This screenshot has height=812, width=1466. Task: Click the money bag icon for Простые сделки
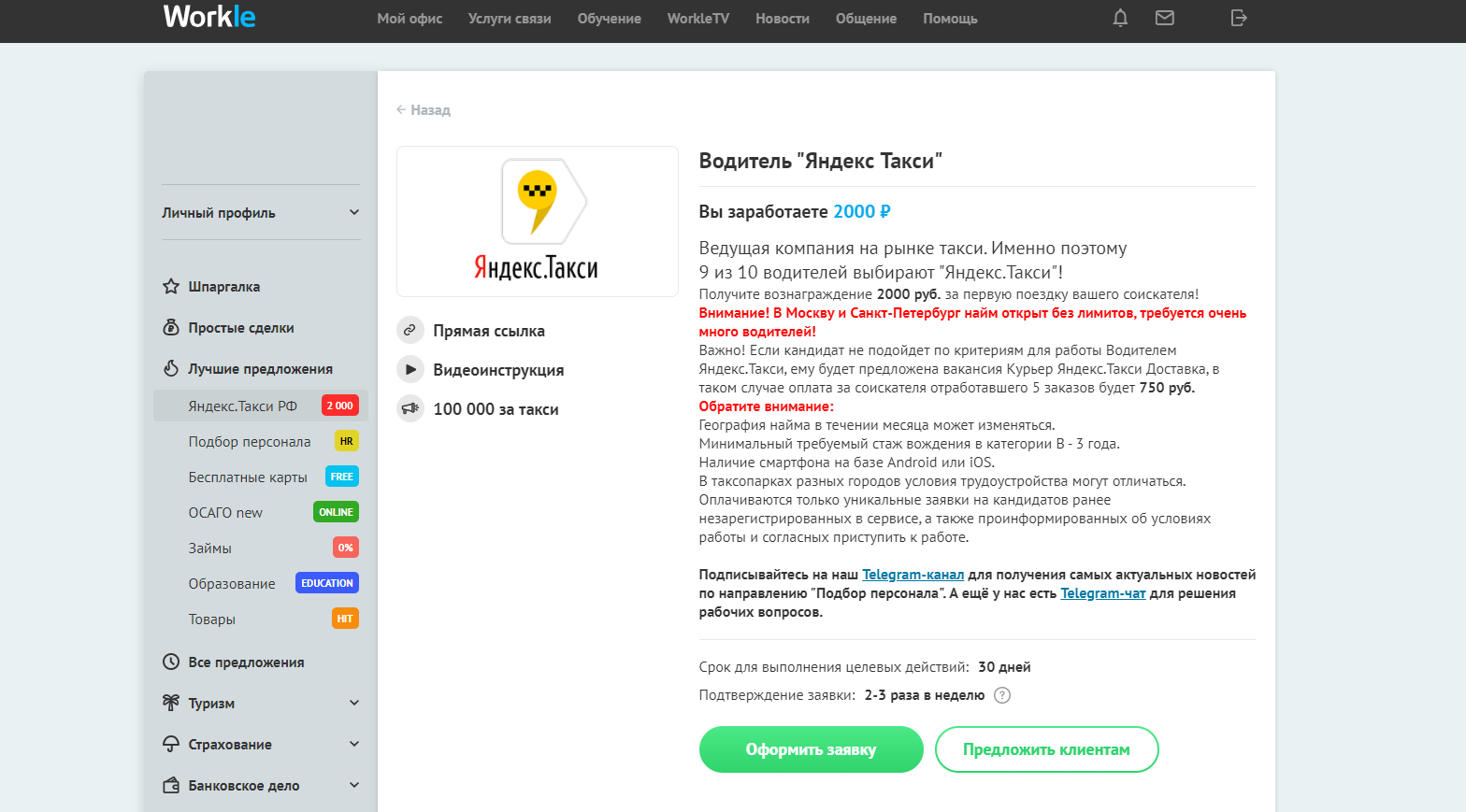coord(171,327)
